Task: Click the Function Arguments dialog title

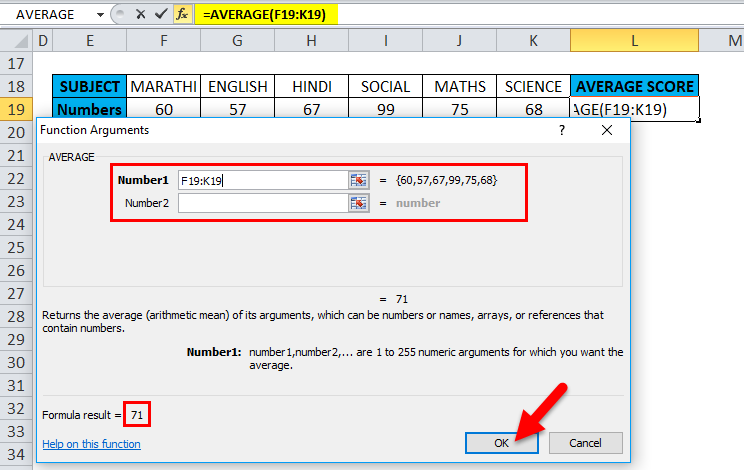Action: point(94,130)
